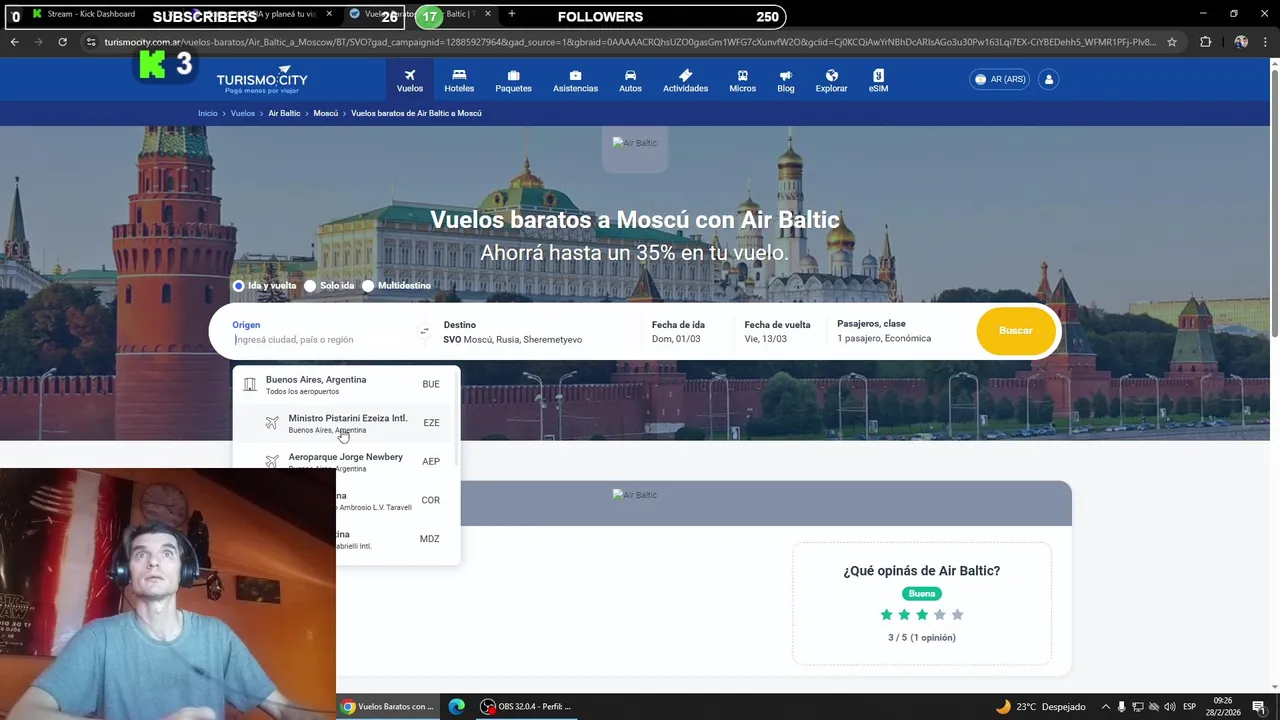Open OBS 32.0.4 taskbar window
The image size is (1280, 720).
pyautogui.click(x=526, y=706)
